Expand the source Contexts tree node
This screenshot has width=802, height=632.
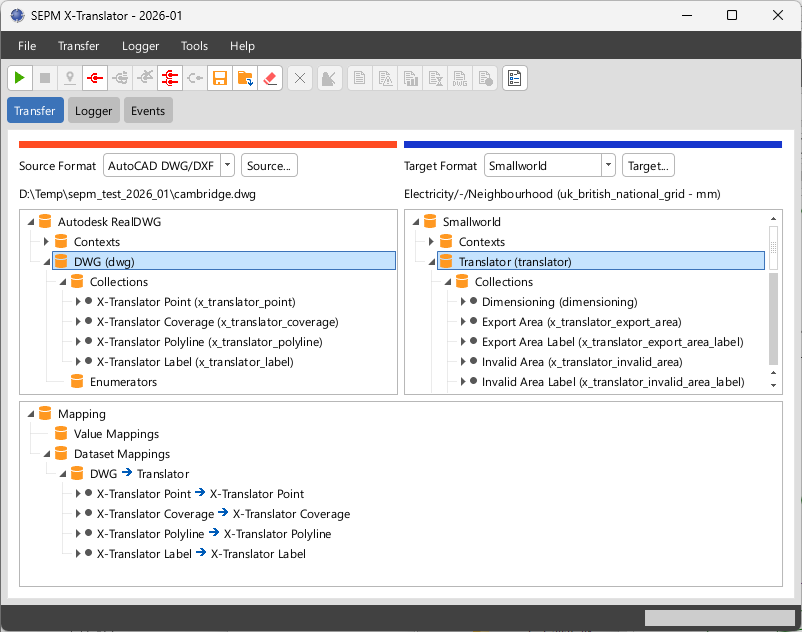pyautogui.click(x=46, y=241)
